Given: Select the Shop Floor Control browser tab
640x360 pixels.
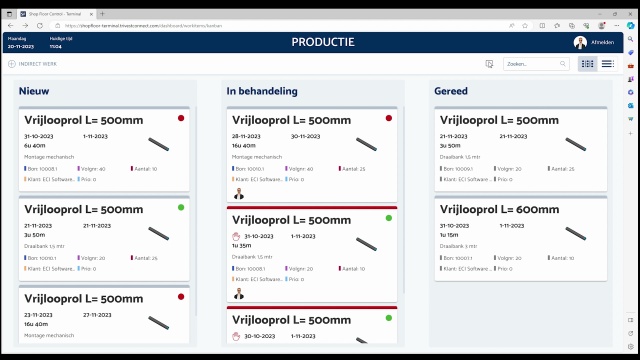Looking at the screenshot, I should (56, 14).
